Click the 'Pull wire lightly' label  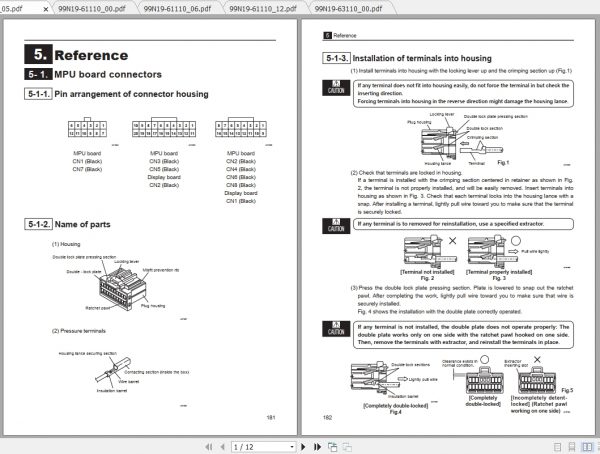(535, 251)
